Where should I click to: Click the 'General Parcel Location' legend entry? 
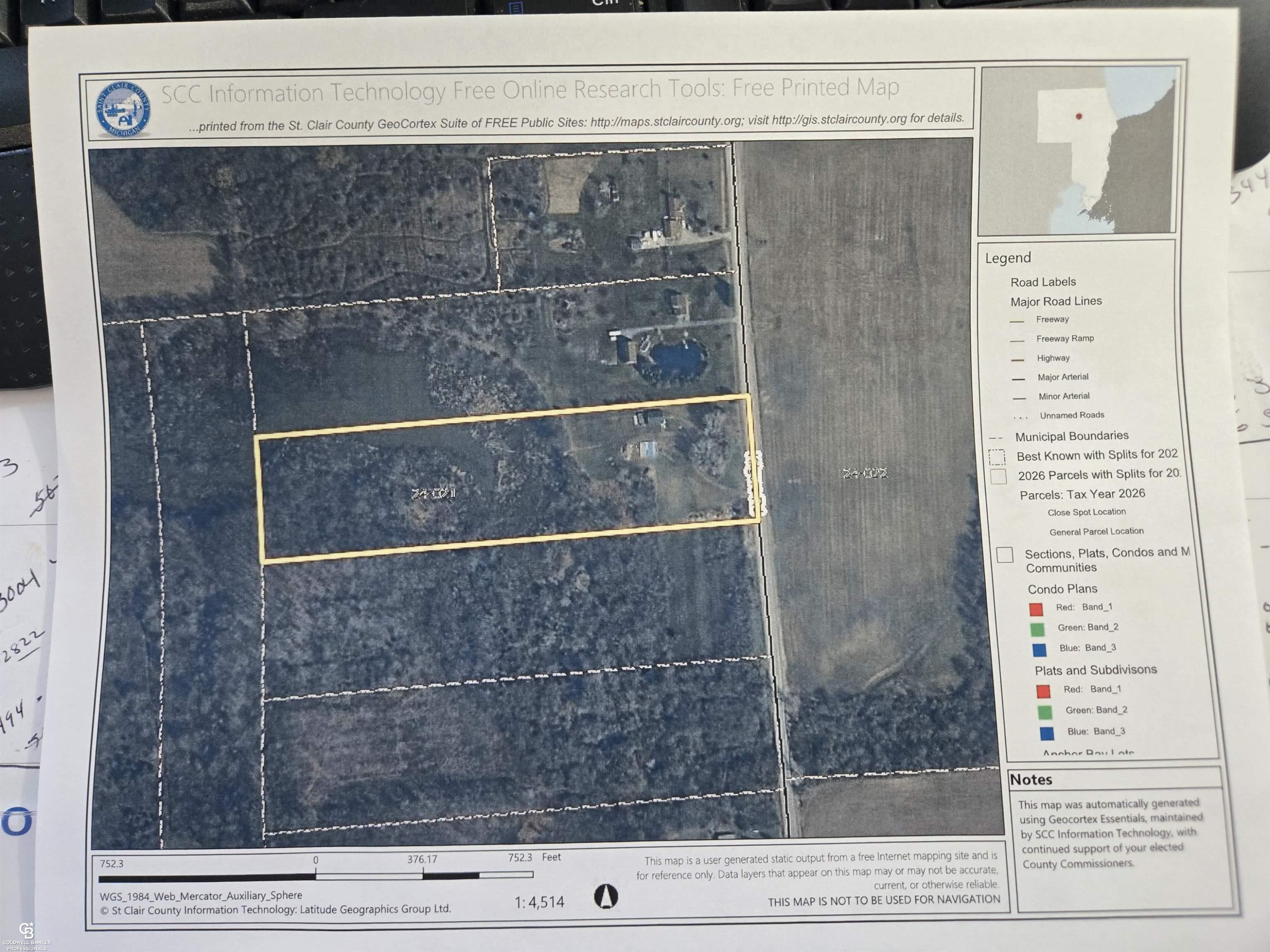(1096, 531)
